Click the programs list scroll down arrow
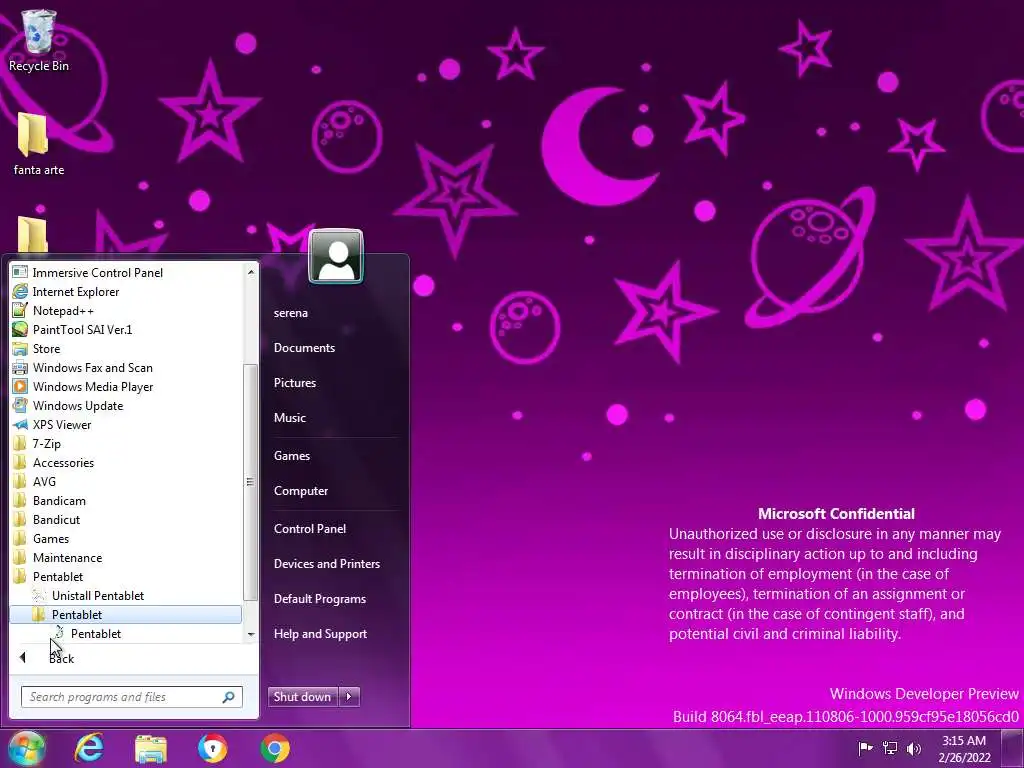Image resolution: width=1024 pixels, height=768 pixels. tap(251, 634)
